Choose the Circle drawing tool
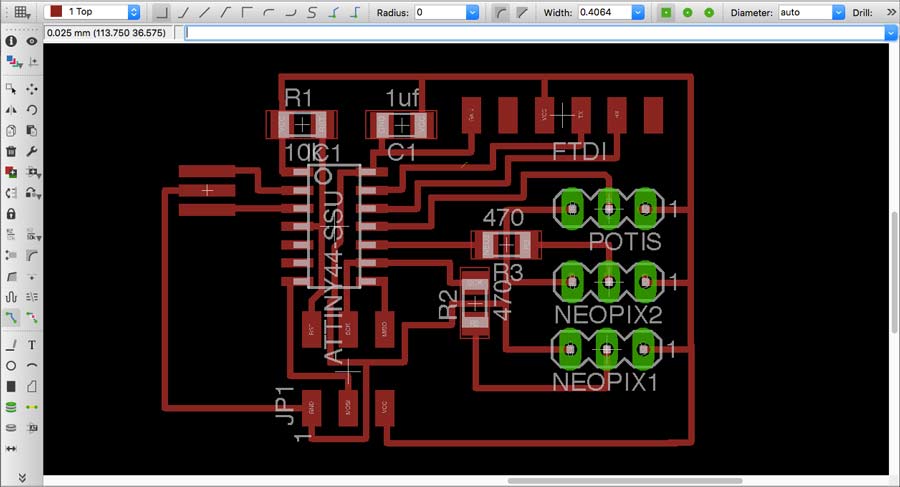The width and height of the screenshot is (900, 487). pyautogui.click(x=11, y=366)
